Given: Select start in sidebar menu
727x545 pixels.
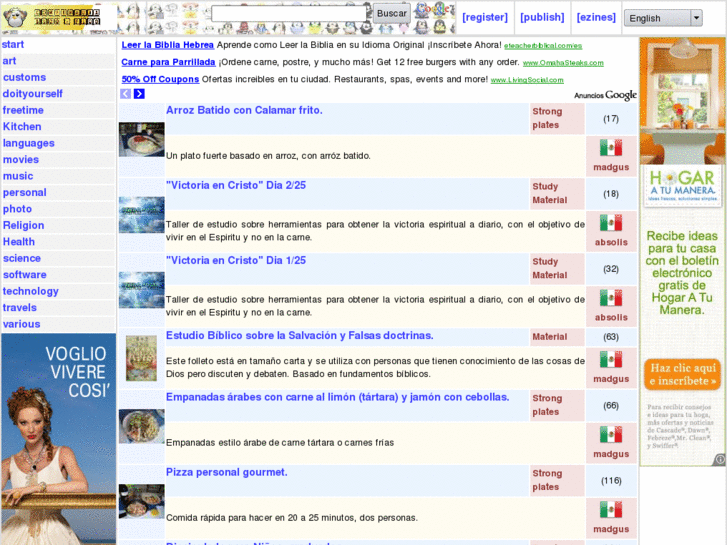Looking at the screenshot, I should (x=13, y=45).
